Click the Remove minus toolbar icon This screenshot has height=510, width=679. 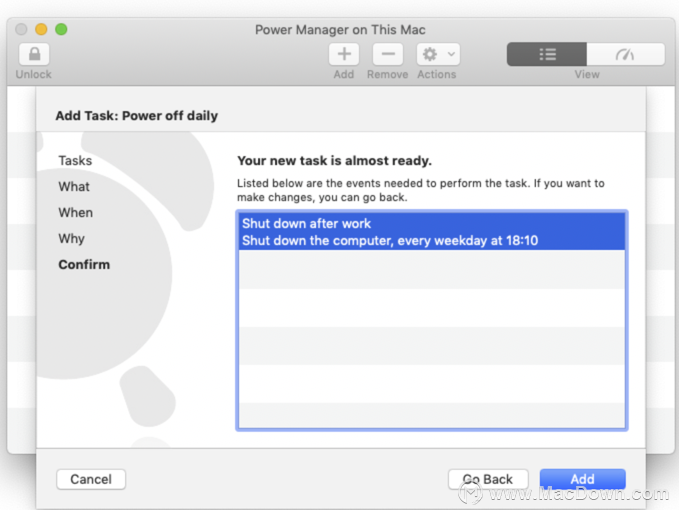tap(388, 55)
